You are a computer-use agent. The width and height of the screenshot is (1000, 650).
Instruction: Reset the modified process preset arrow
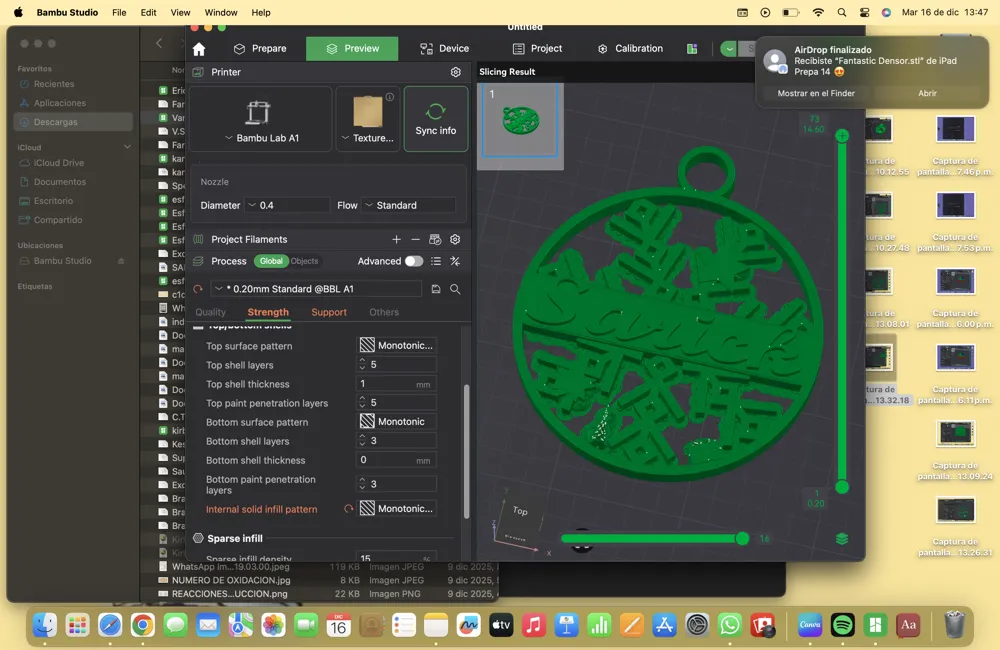pos(198,289)
